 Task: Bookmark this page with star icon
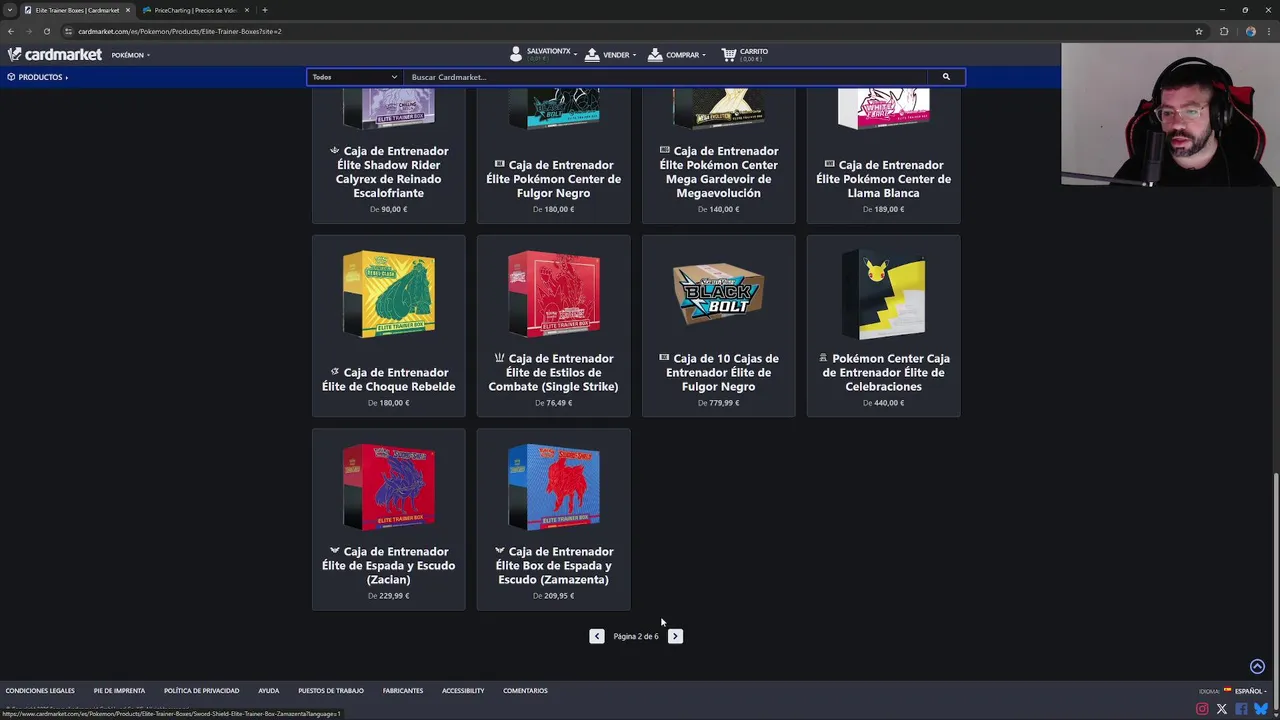point(1198,31)
